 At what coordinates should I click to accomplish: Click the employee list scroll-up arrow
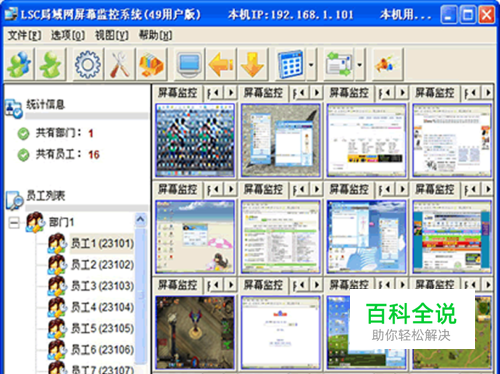140,219
